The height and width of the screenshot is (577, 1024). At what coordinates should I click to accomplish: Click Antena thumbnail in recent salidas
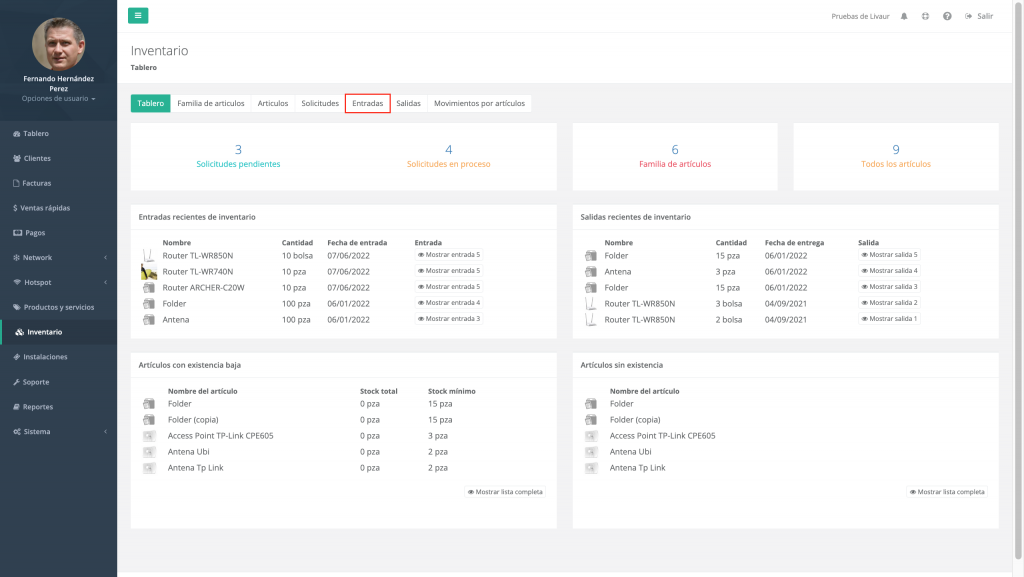pos(591,272)
